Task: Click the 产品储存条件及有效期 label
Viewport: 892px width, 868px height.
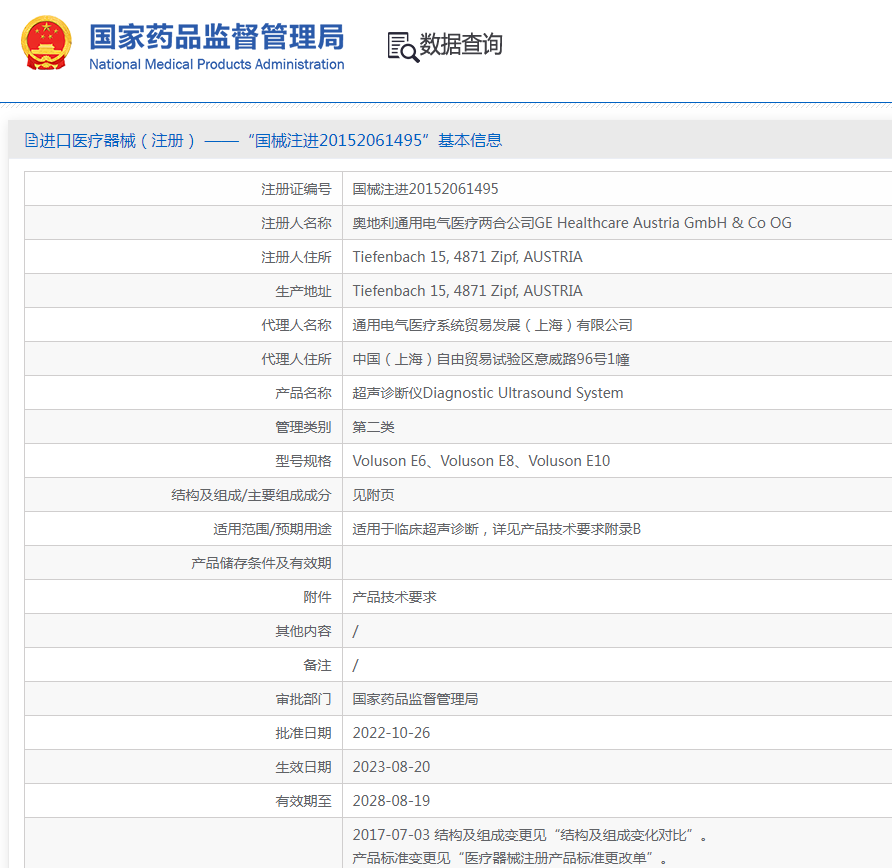Action: pos(261,563)
